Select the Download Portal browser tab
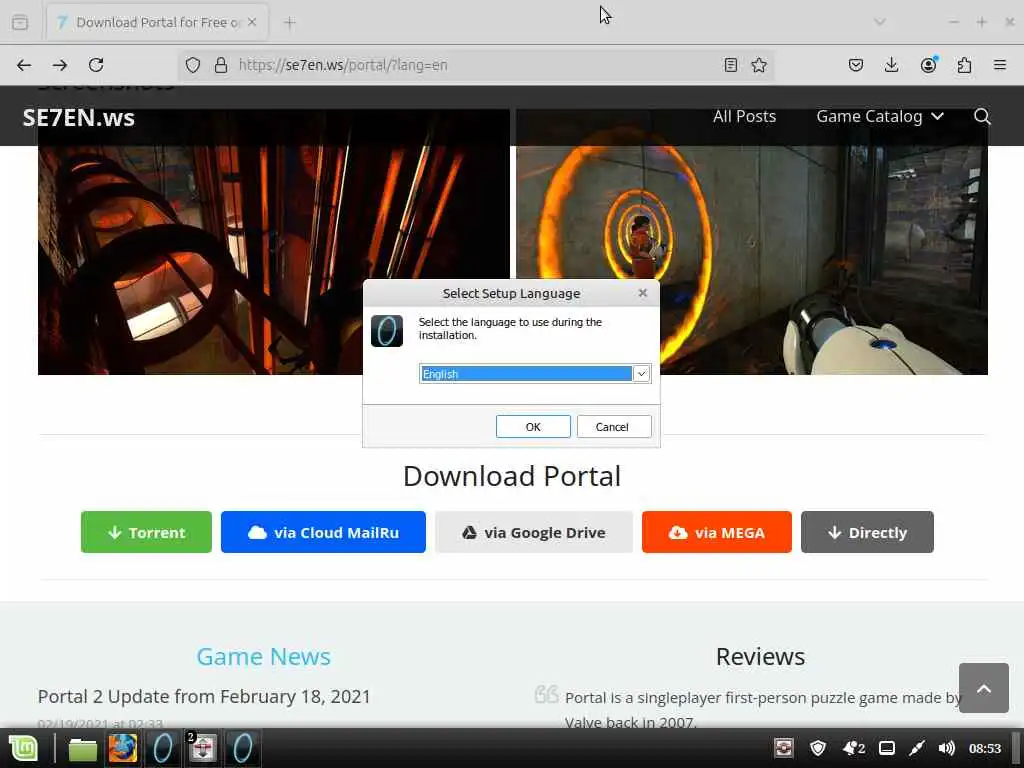 point(157,23)
